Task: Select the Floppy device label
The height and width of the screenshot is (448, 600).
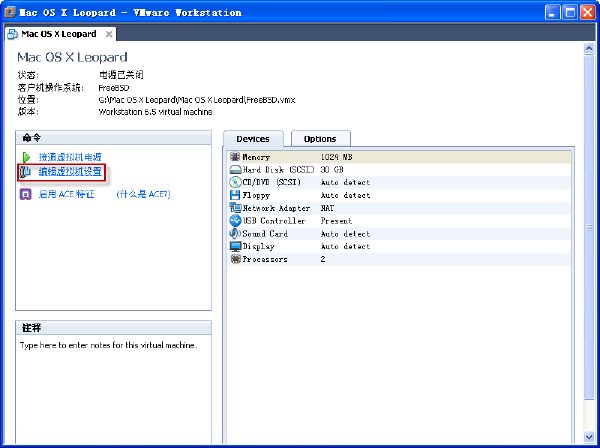Action: pos(256,195)
